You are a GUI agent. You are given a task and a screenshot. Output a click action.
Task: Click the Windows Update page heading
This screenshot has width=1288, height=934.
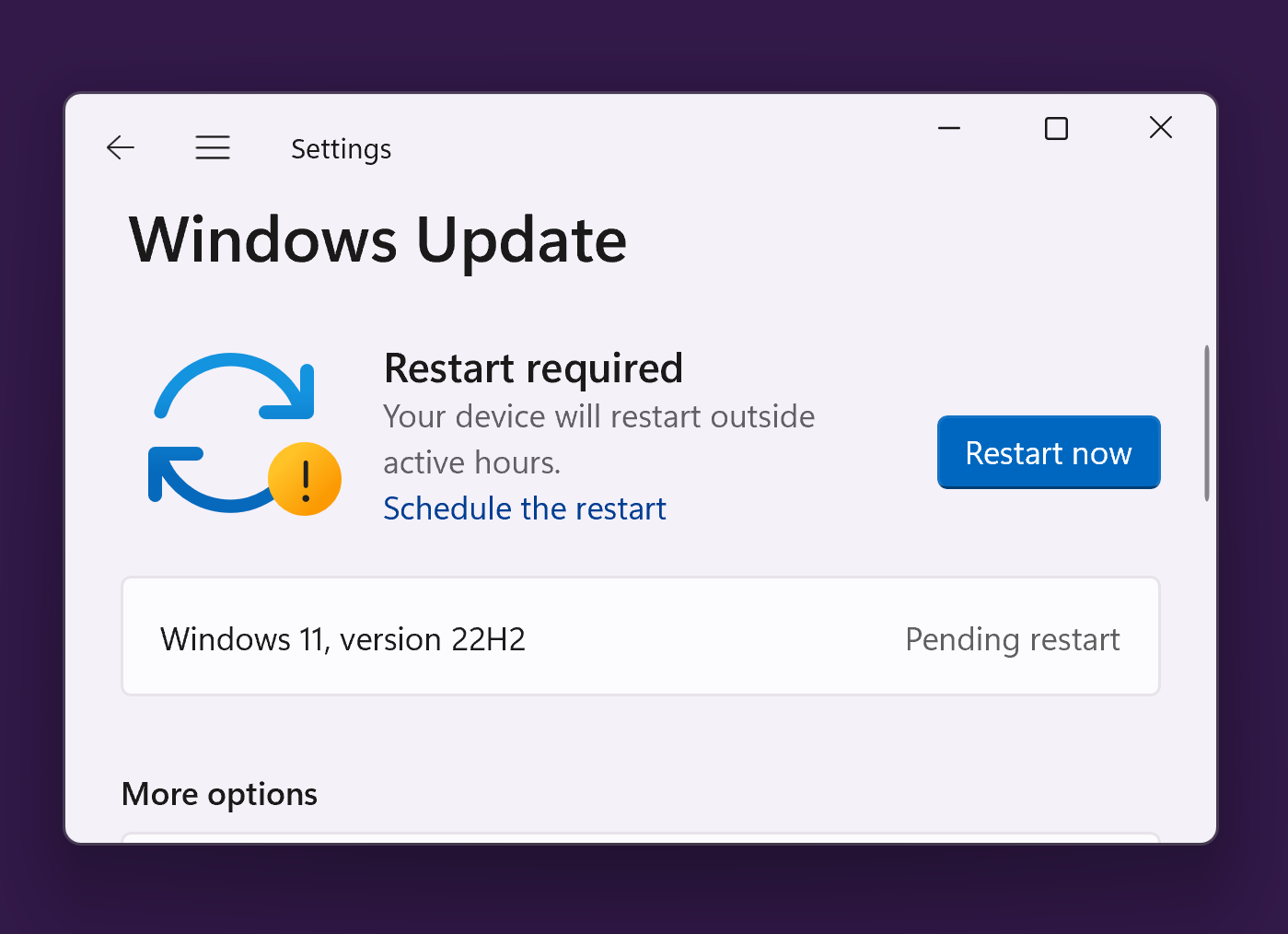click(x=377, y=240)
